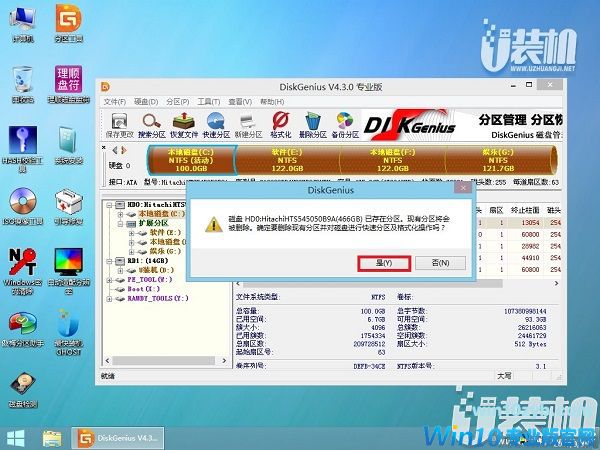Viewport: 600px width, 450px height.
Task: Select the 软件(E:) NTFS partition bar segment
Action: point(287,158)
